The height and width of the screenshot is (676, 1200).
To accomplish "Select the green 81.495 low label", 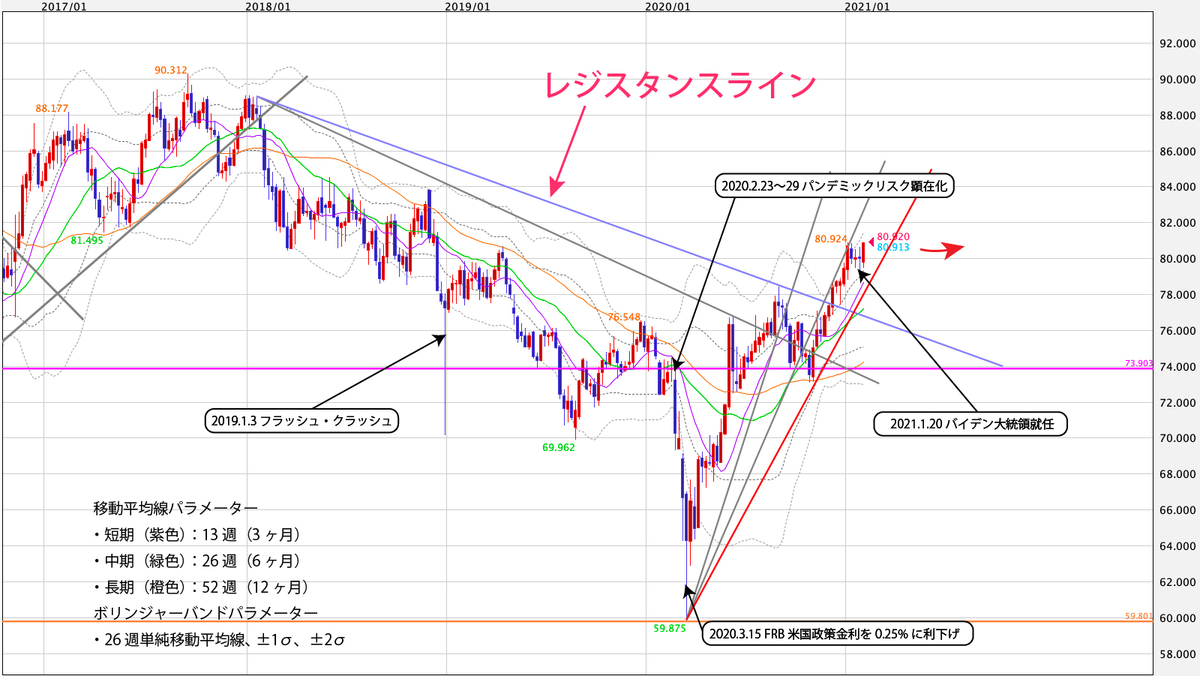I will (x=88, y=240).
